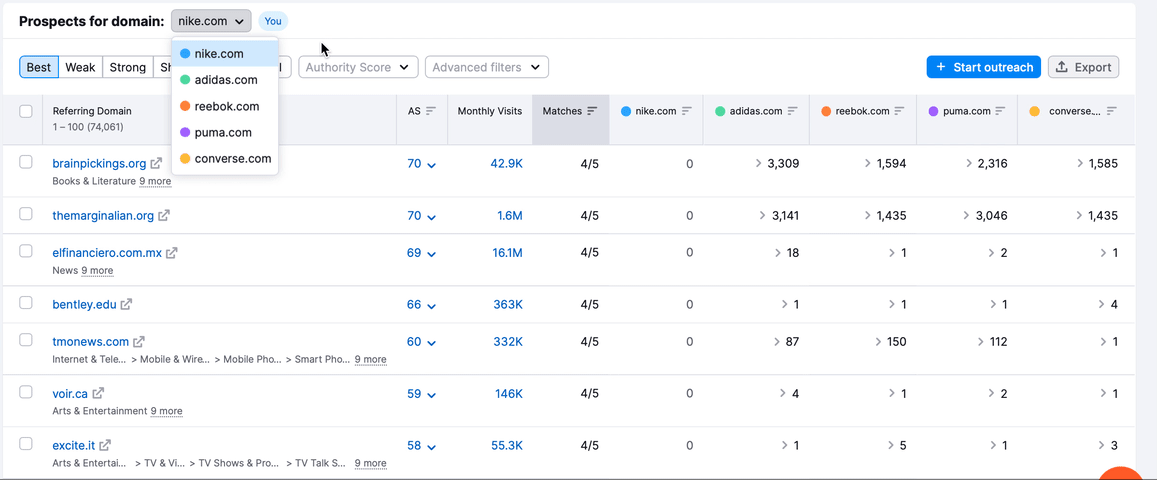Check the bentley.edu row checkbox

coord(26,302)
